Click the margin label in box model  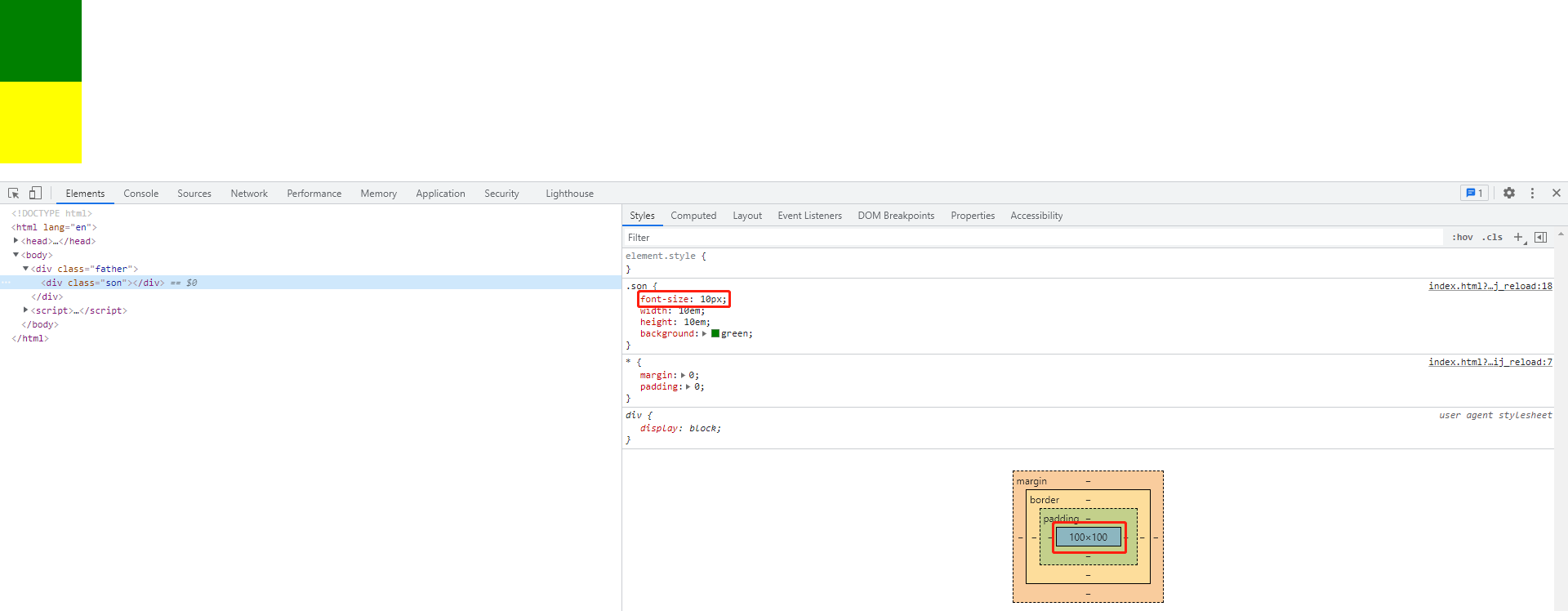pyautogui.click(x=1031, y=481)
